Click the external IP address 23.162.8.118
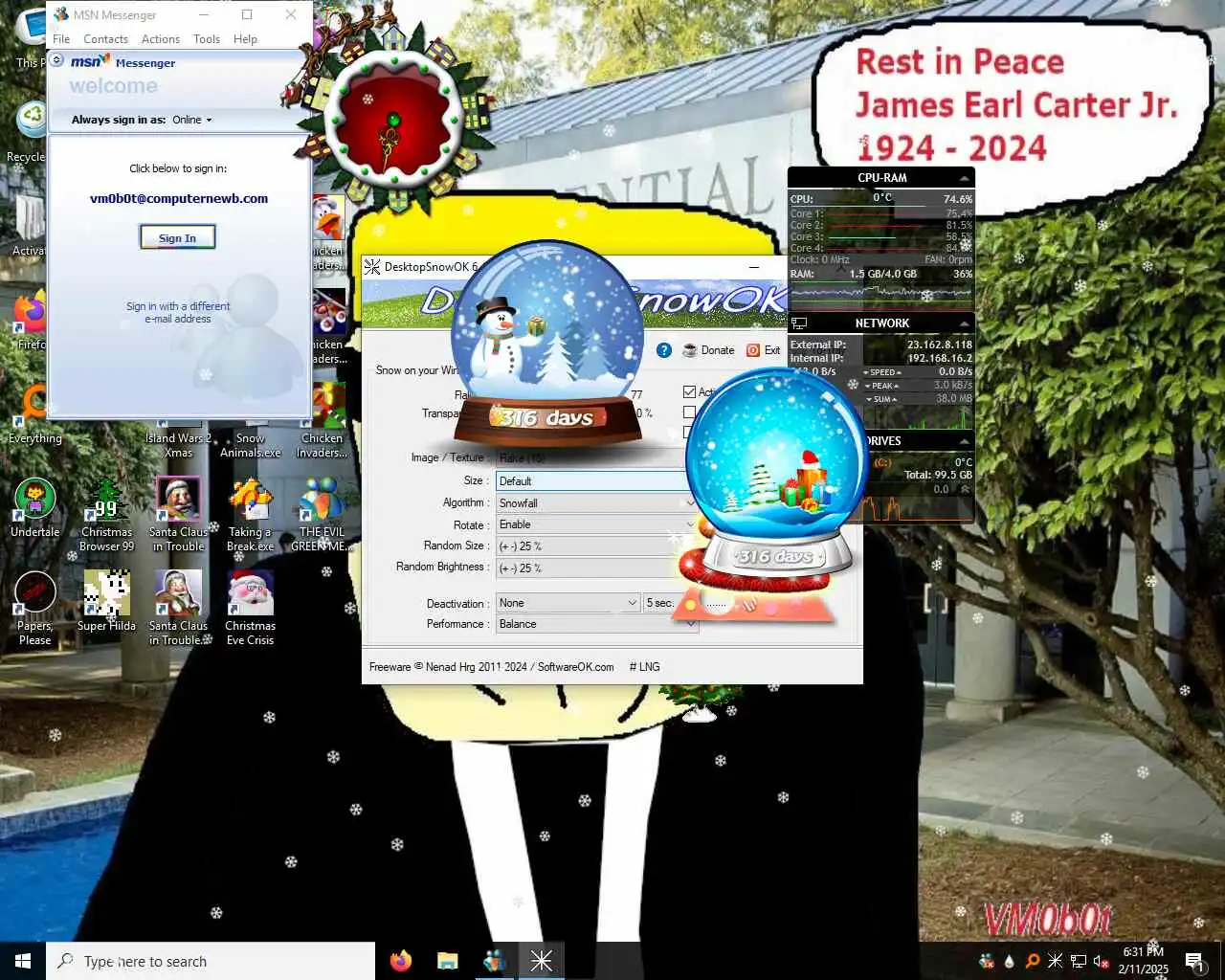The width and height of the screenshot is (1225, 980). tap(939, 345)
